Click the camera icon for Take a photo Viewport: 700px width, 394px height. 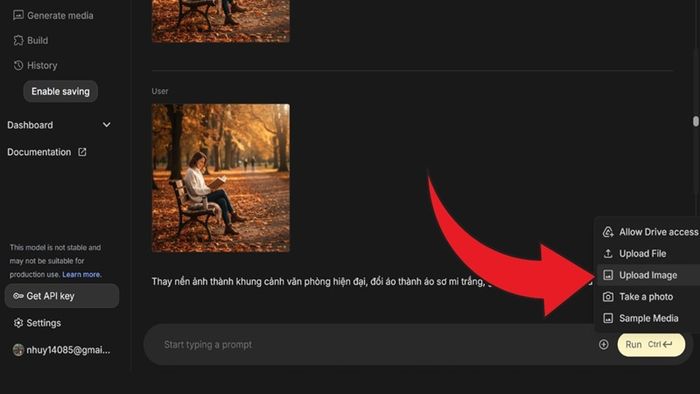click(x=608, y=297)
